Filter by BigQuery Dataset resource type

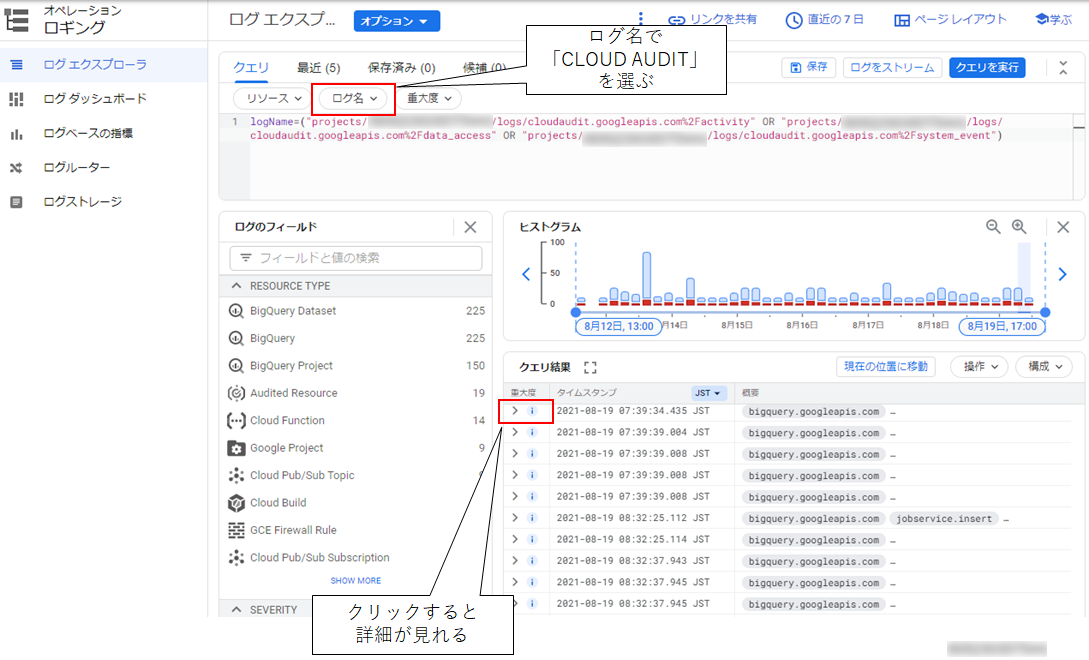click(x=356, y=311)
